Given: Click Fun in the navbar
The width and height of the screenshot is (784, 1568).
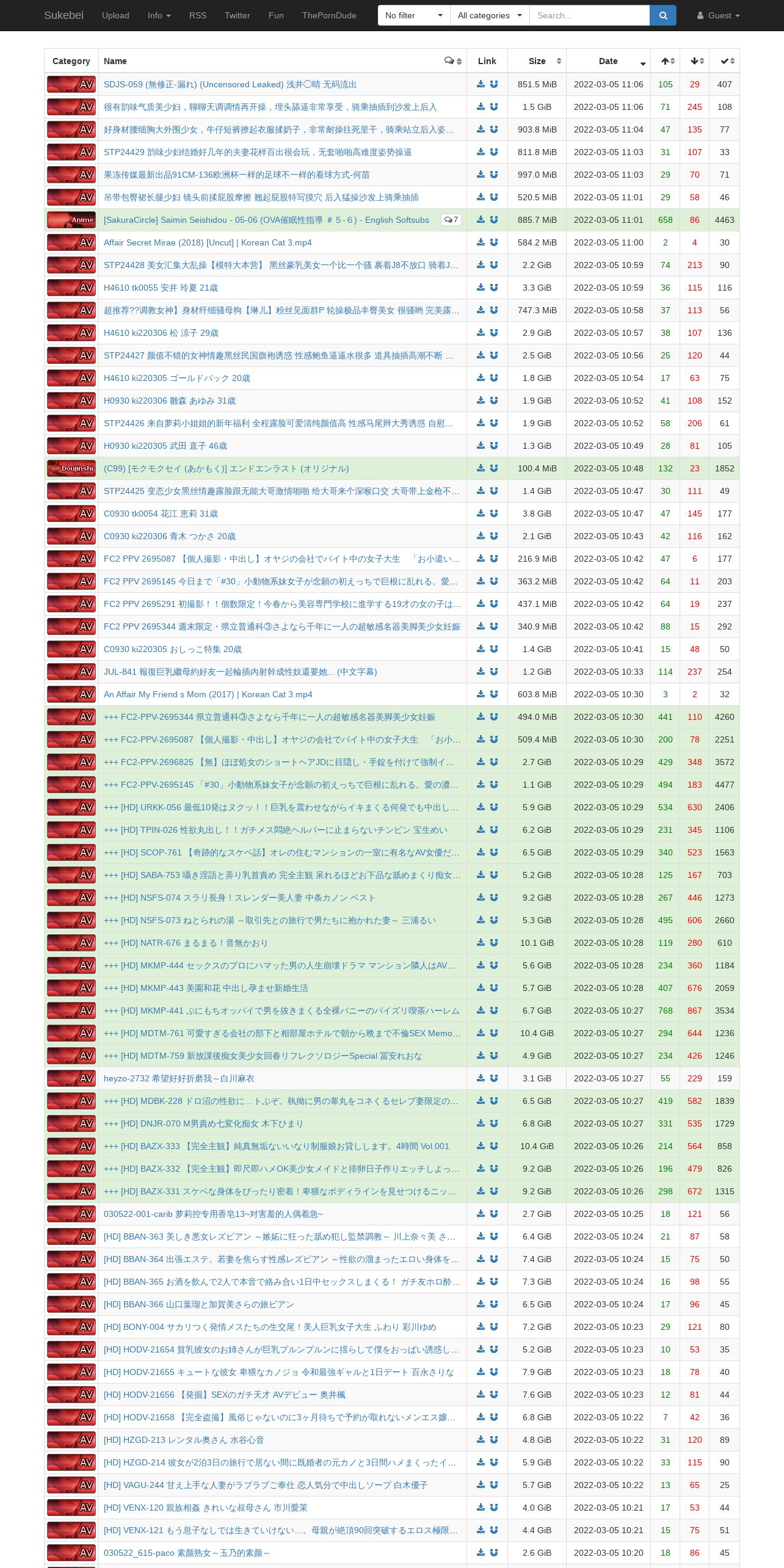Looking at the screenshot, I should tap(276, 15).
